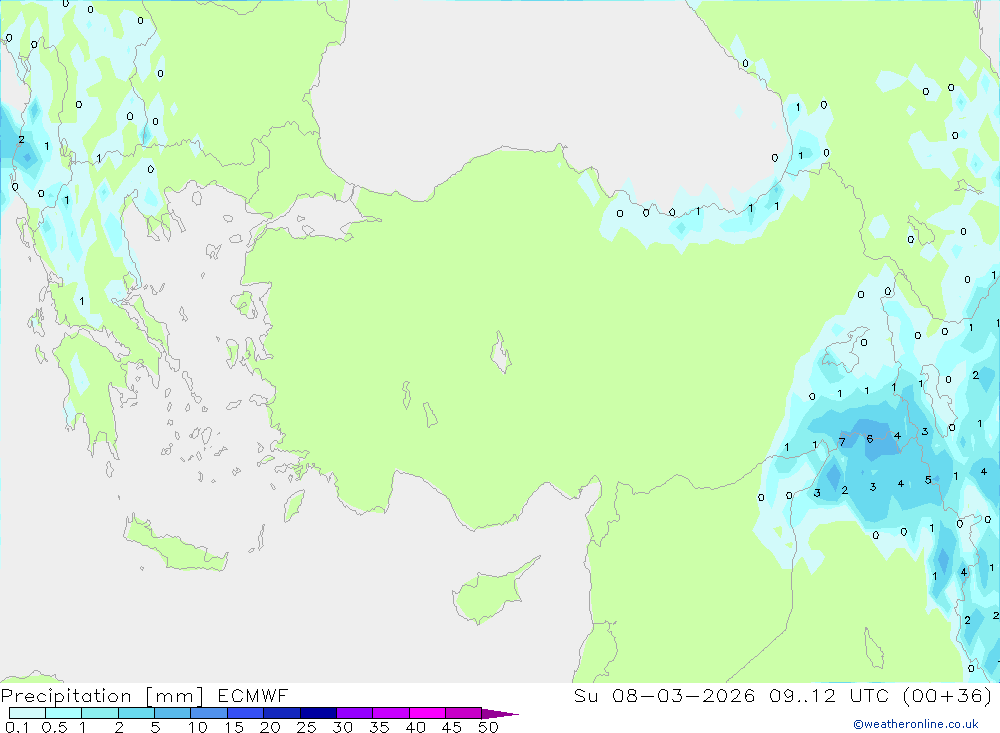Click the '0.1' legend scale label

click(x=17, y=727)
